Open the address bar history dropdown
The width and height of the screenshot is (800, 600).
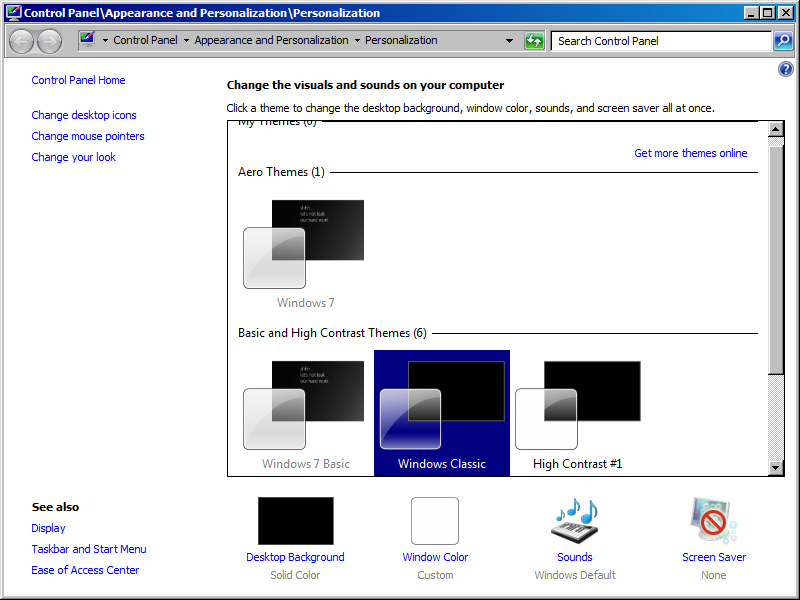pyautogui.click(x=507, y=41)
